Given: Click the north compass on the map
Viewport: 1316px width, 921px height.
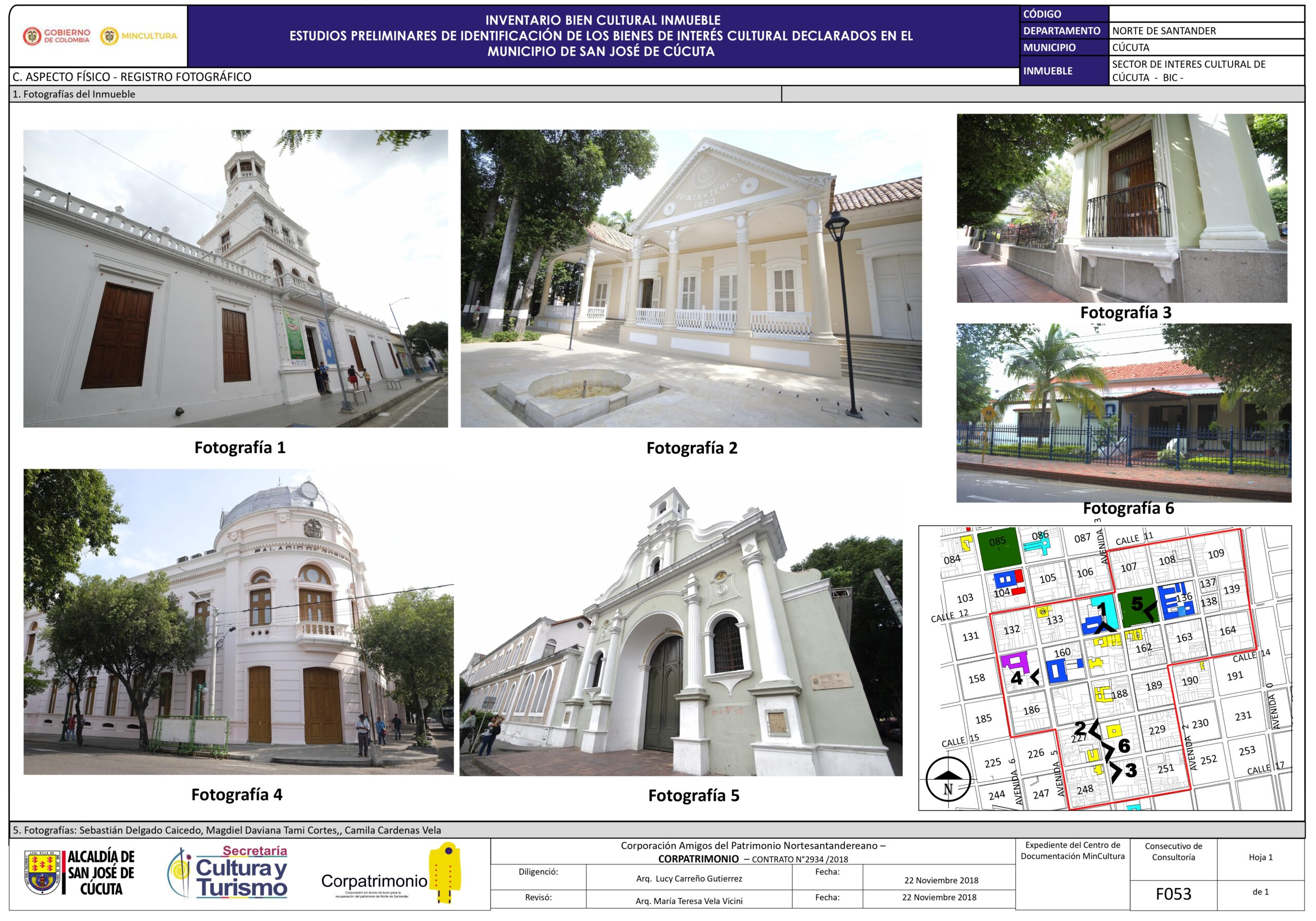Looking at the screenshot, I should click(948, 780).
